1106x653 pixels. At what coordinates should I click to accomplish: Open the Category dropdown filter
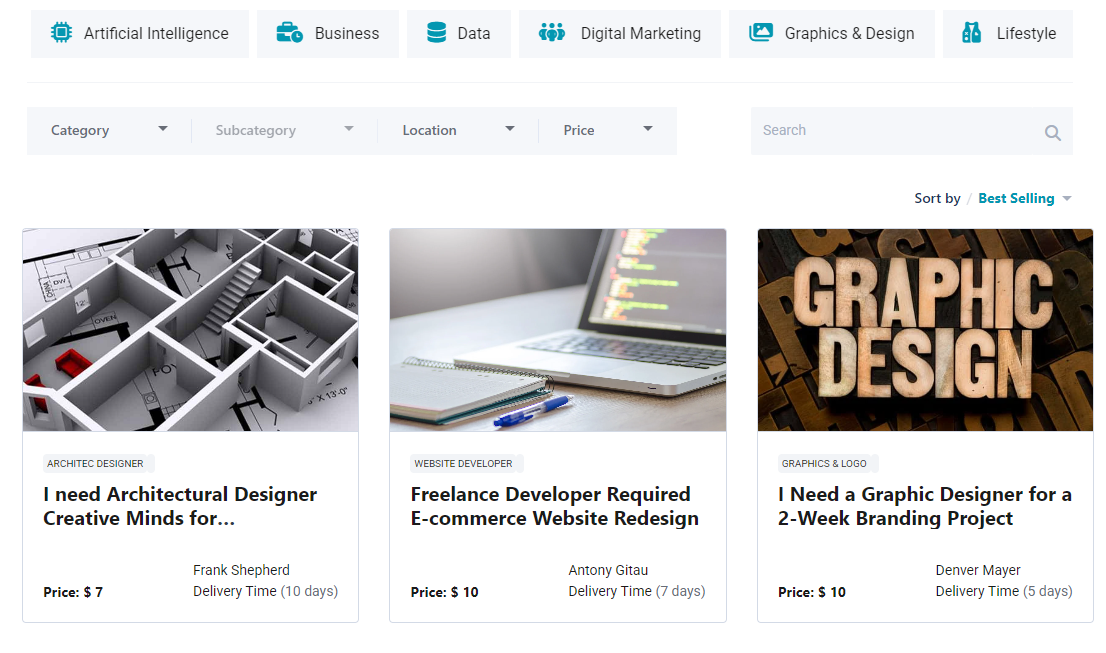pyautogui.click(x=109, y=130)
